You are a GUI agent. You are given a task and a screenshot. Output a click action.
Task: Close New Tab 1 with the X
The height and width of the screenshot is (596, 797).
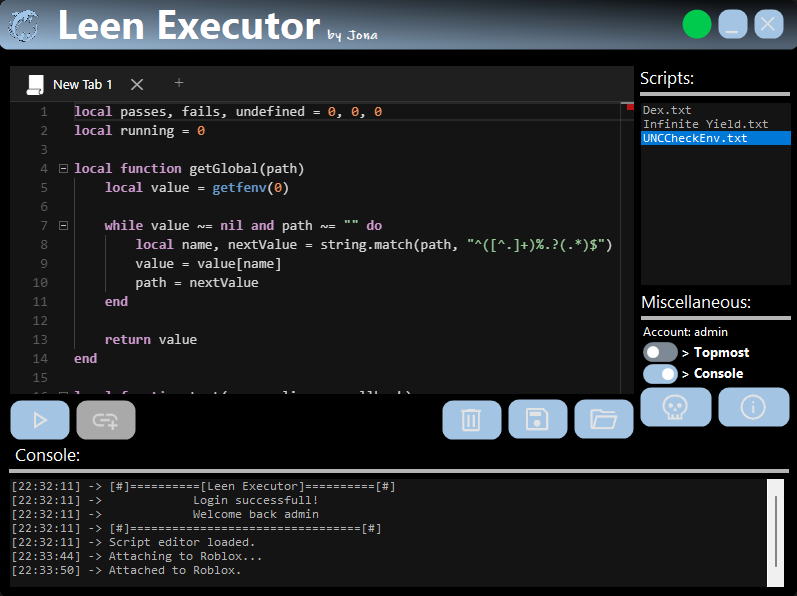click(x=137, y=85)
